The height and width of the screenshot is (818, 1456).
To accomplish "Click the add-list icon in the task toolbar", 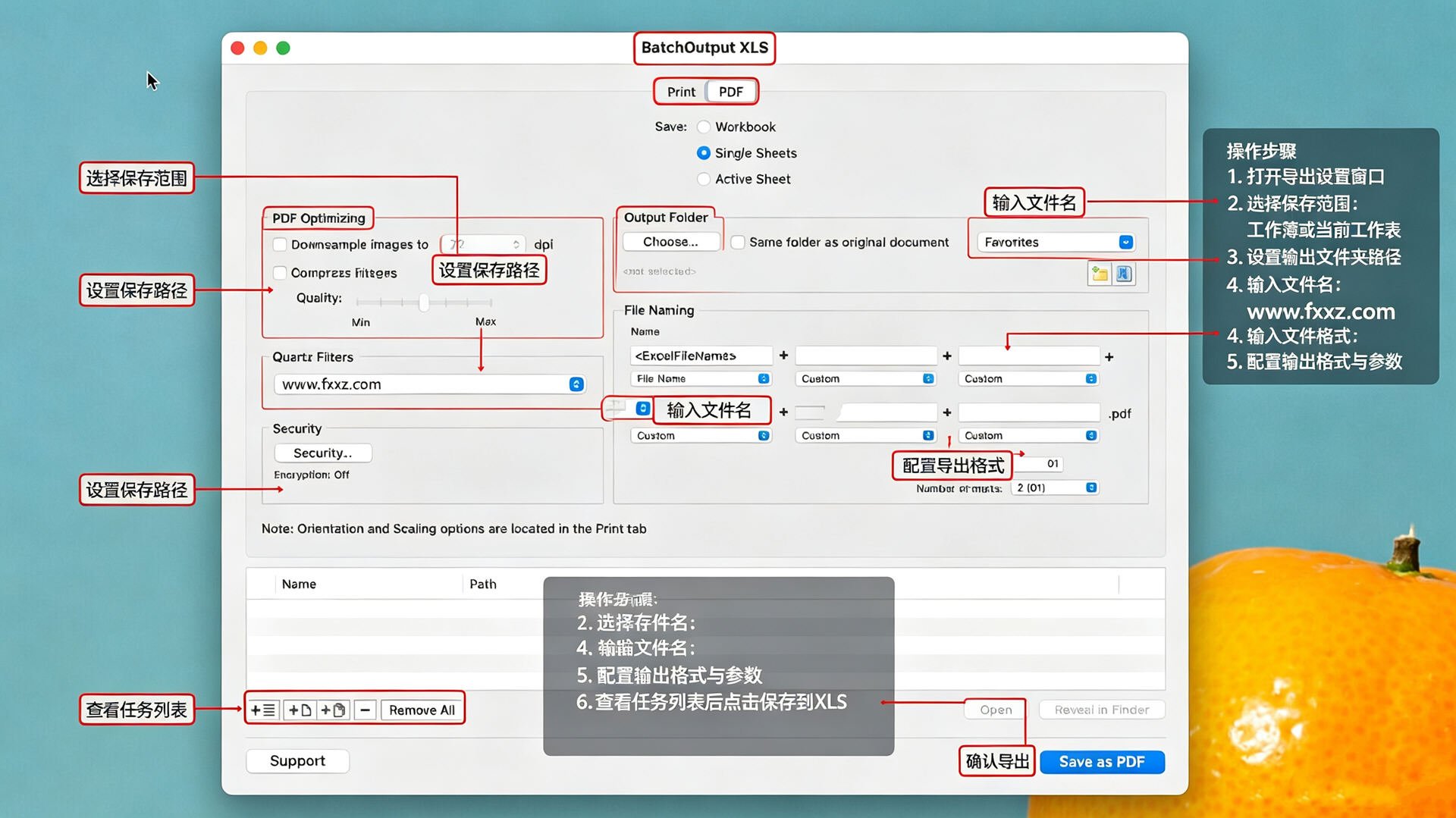I will (263, 710).
